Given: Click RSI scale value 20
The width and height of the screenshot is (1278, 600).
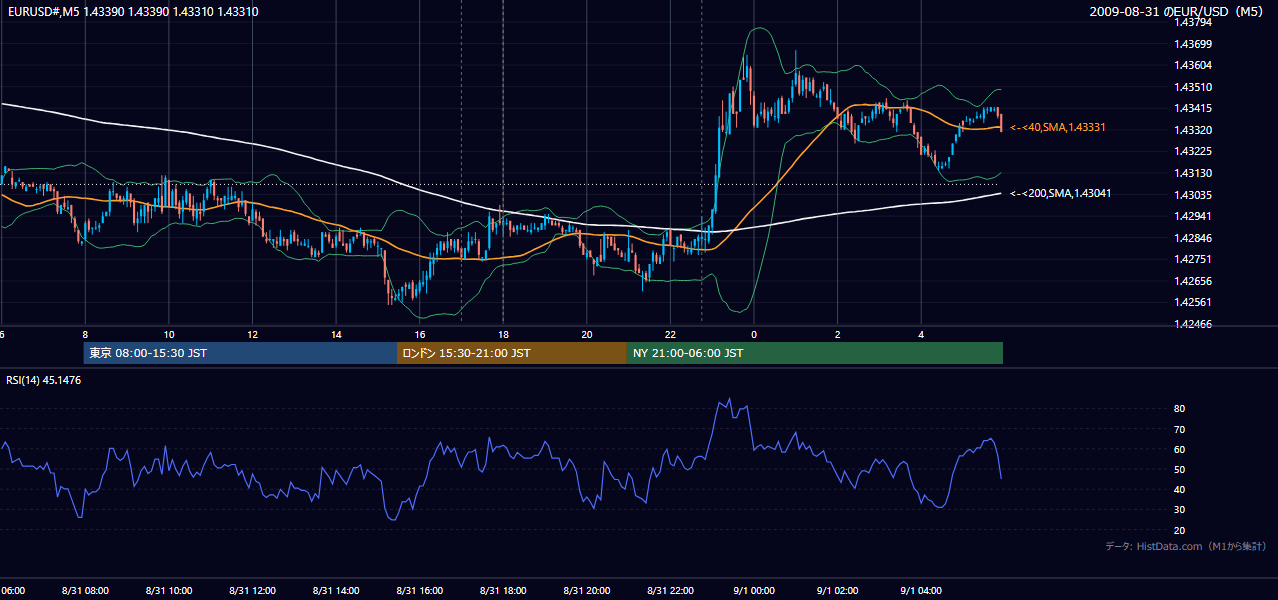Looking at the screenshot, I should (x=1179, y=530).
